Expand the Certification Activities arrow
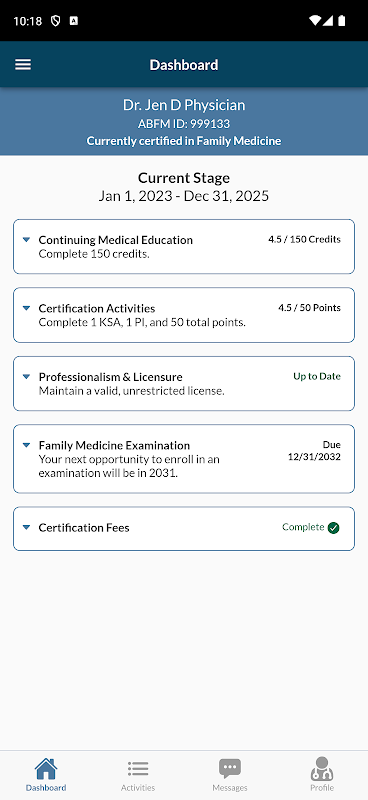Screen dimensions: 368x800 point(27,308)
